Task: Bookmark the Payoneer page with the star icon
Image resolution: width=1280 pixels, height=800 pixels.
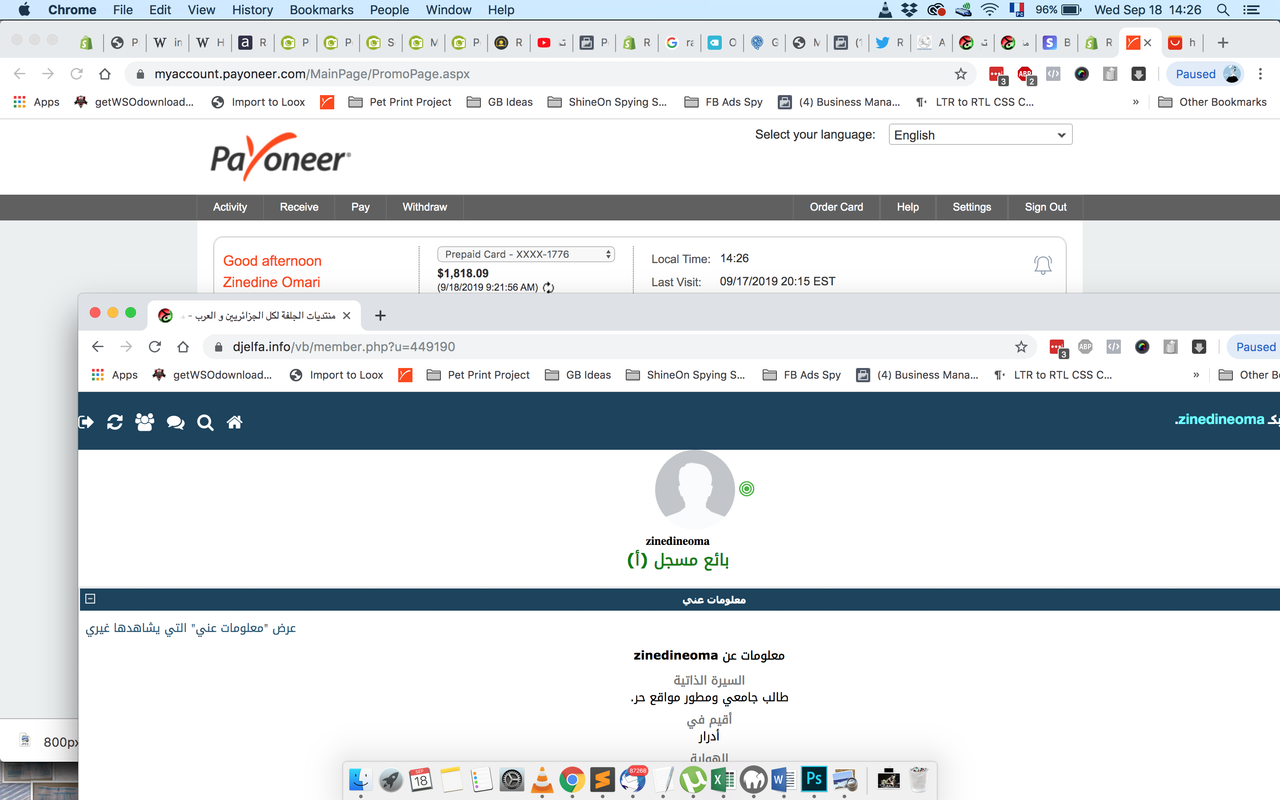Action: [x=961, y=74]
